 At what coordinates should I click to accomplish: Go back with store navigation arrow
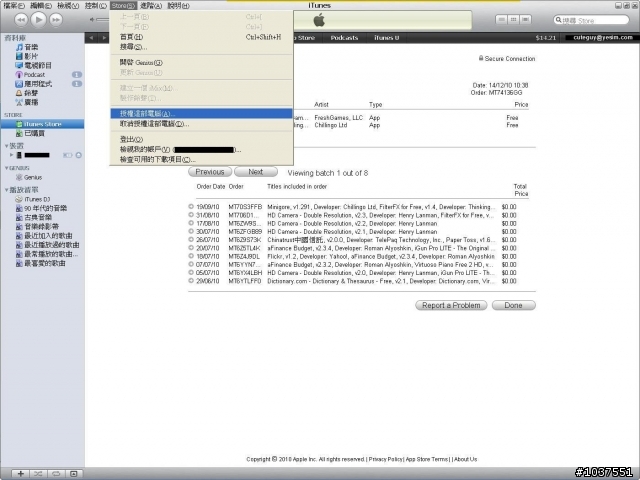pyautogui.click(x=91, y=38)
